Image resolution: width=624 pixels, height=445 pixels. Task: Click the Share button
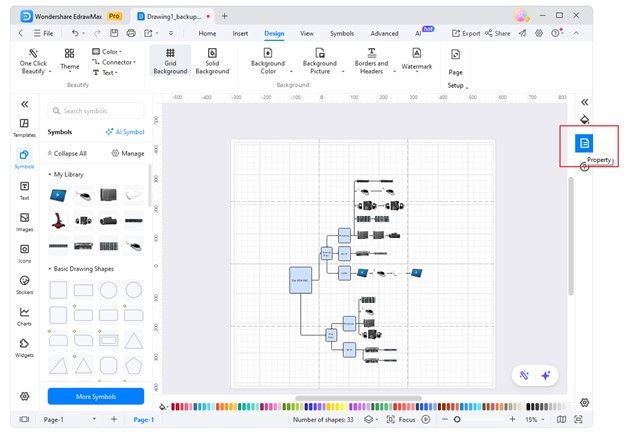pos(497,33)
